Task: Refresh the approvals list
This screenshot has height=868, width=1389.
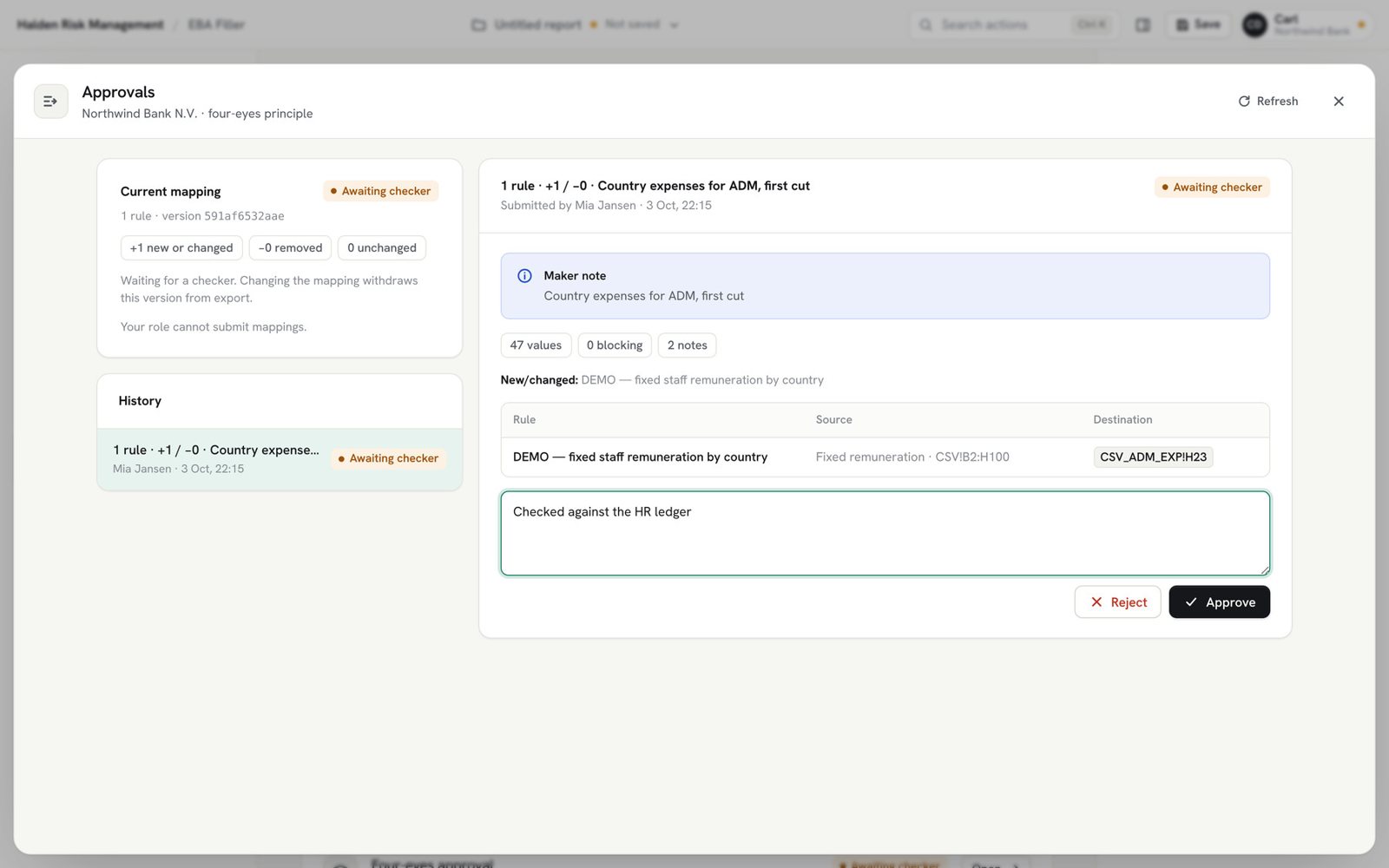Action: tap(1267, 102)
